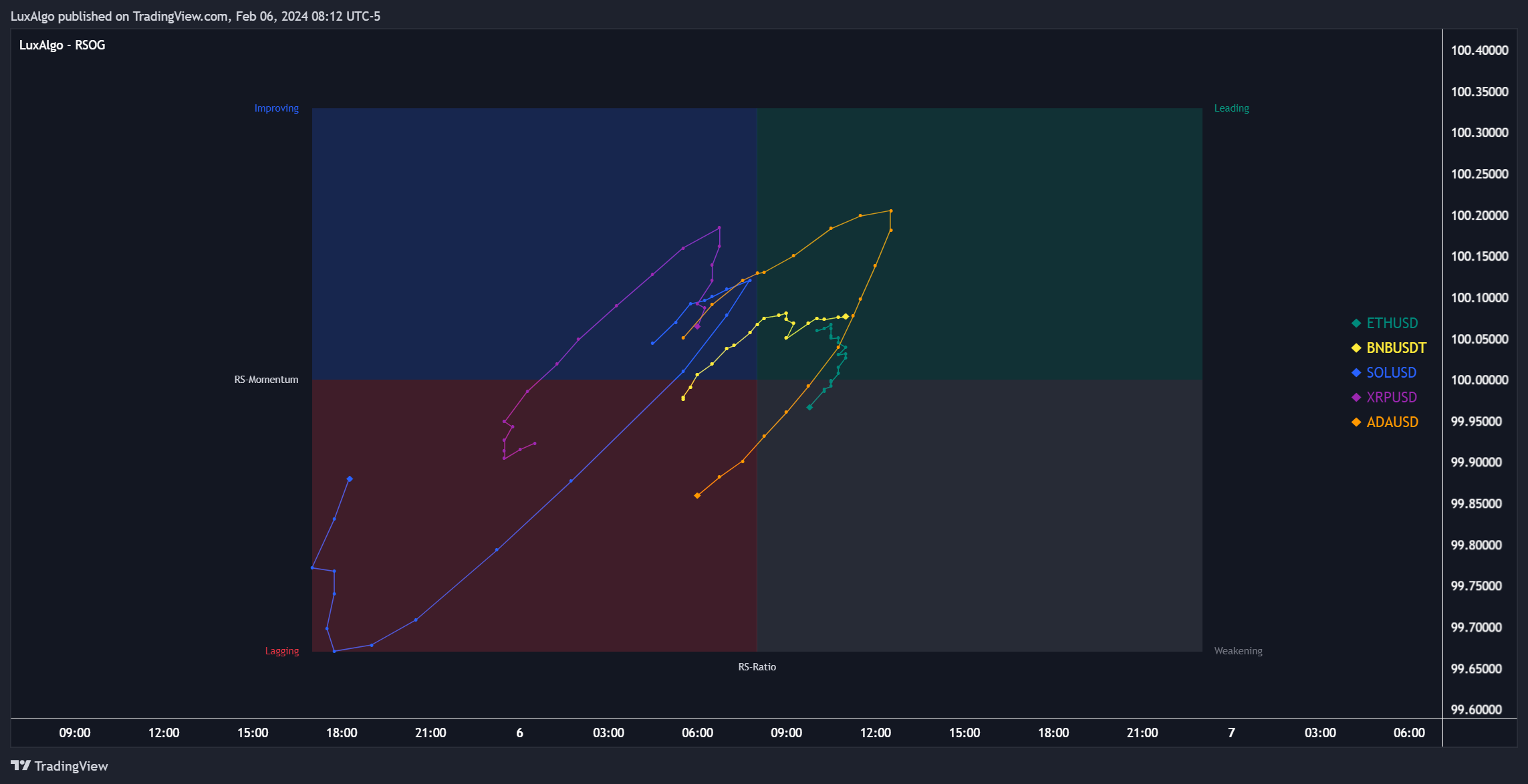The height and width of the screenshot is (784, 1528).
Task: Click the 99.60000 price scale value
Action: pos(1477,710)
